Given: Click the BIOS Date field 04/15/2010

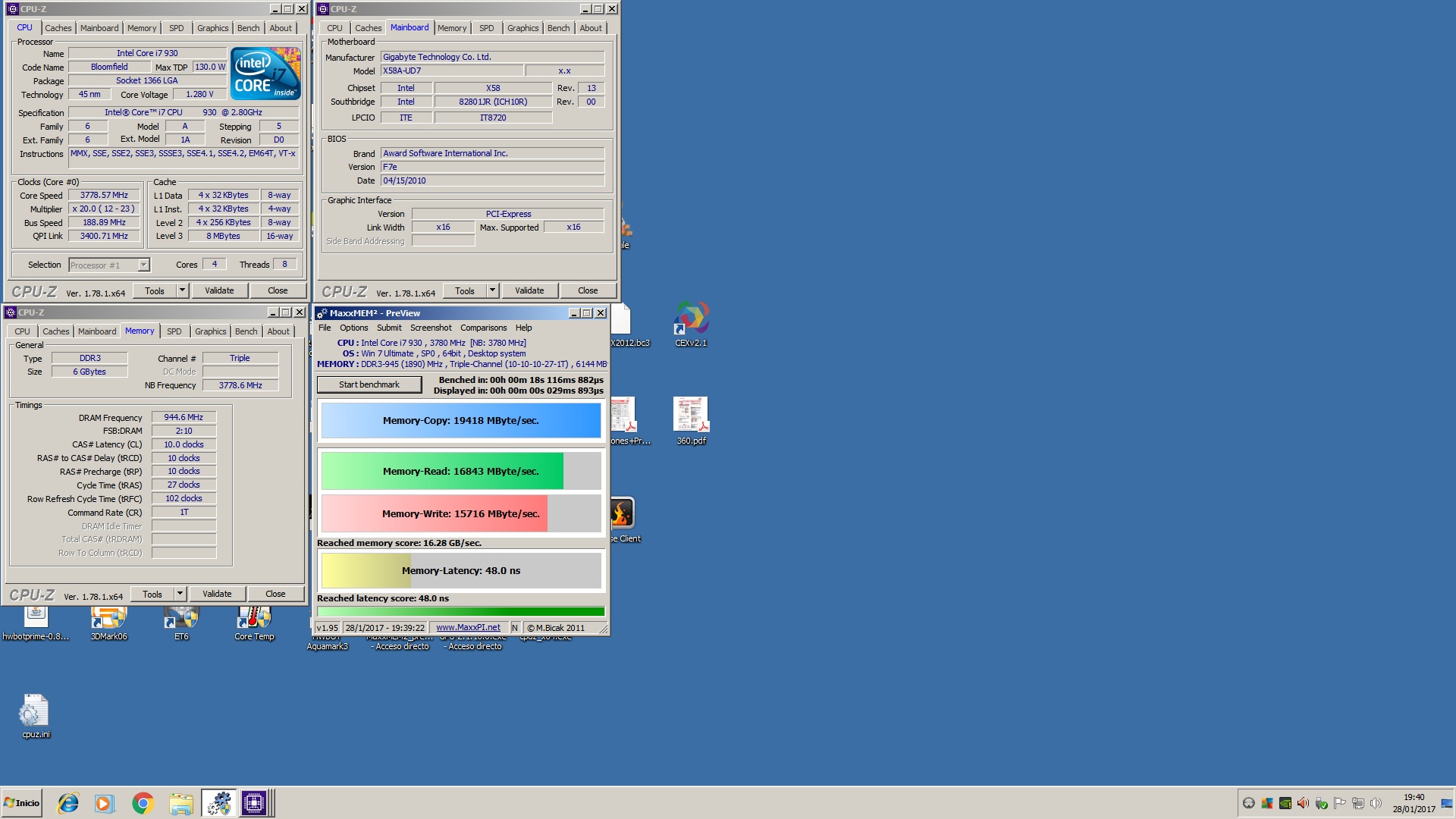Looking at the screenshot, I should point(492,180).
